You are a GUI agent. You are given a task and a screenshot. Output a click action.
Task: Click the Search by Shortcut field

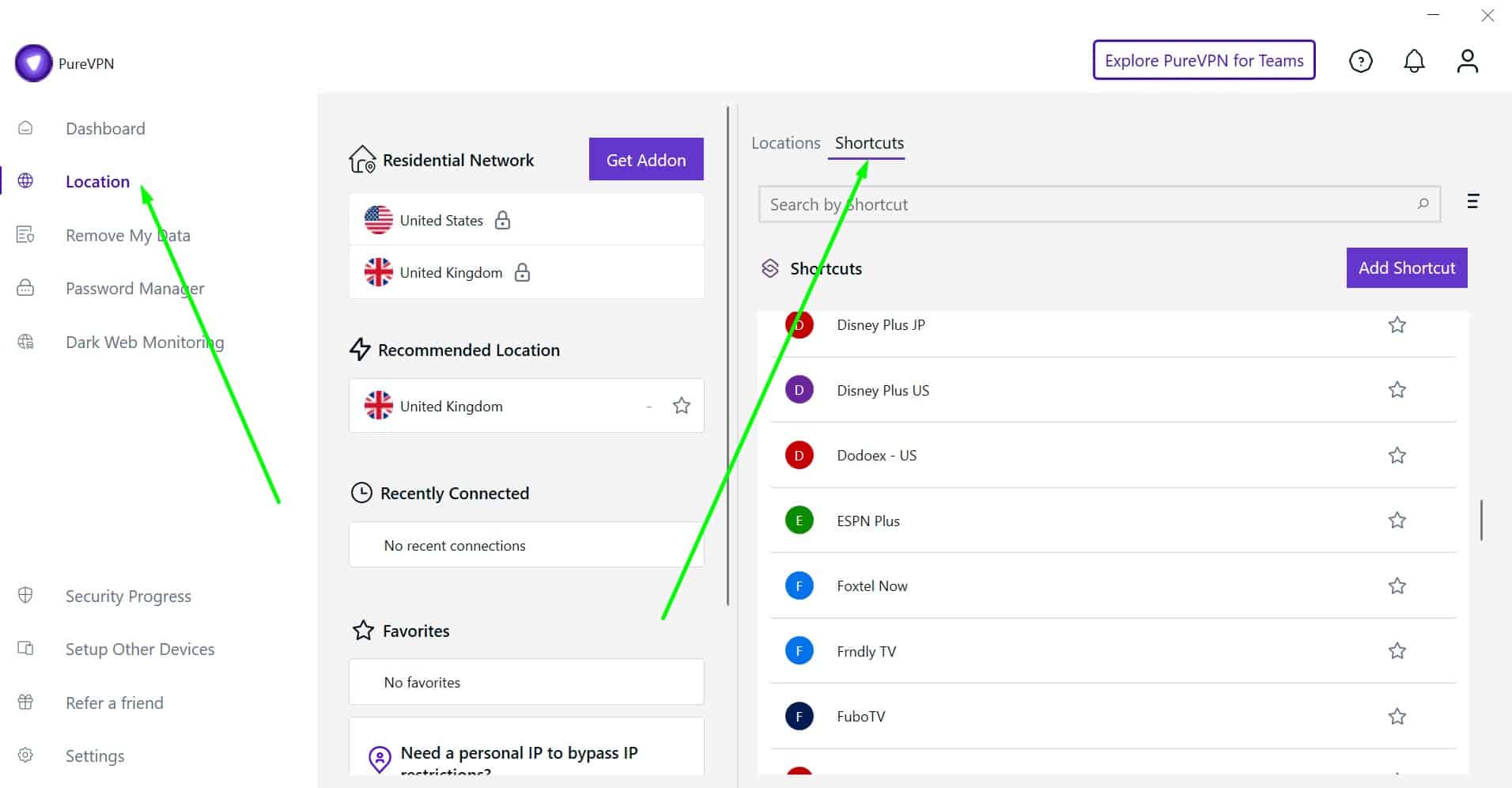click(x=1099, y=204)
